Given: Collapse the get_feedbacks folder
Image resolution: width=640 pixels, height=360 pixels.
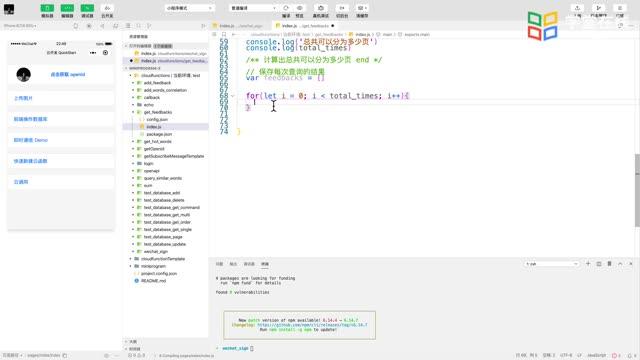Looking at the screenshot, I should (x=133, y=112).
